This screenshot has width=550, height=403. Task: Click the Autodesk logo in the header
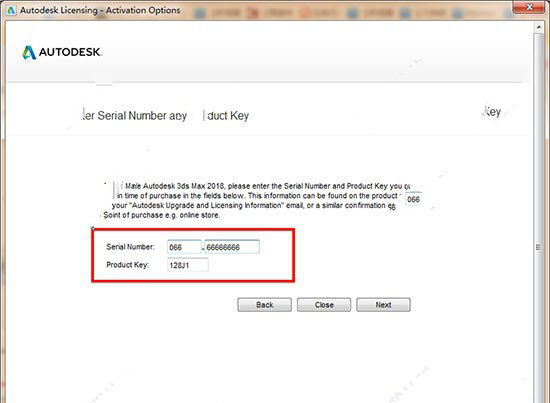pos(62,52)
